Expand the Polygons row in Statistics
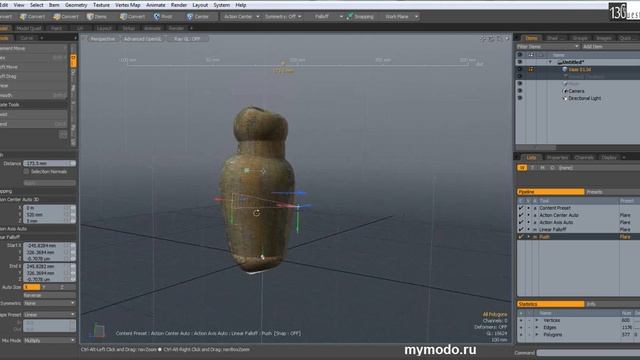640x360 pixels. pyautogui.click(x=537, y=335)
